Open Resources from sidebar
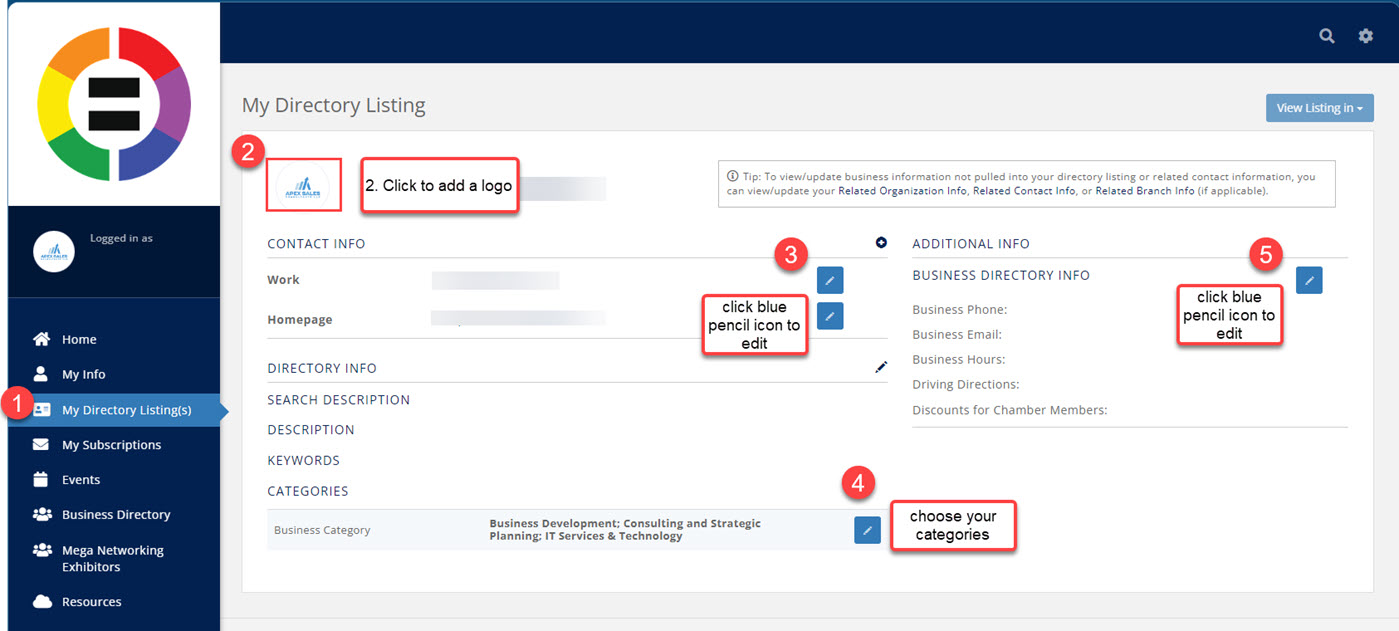 [x=92, y=602]
